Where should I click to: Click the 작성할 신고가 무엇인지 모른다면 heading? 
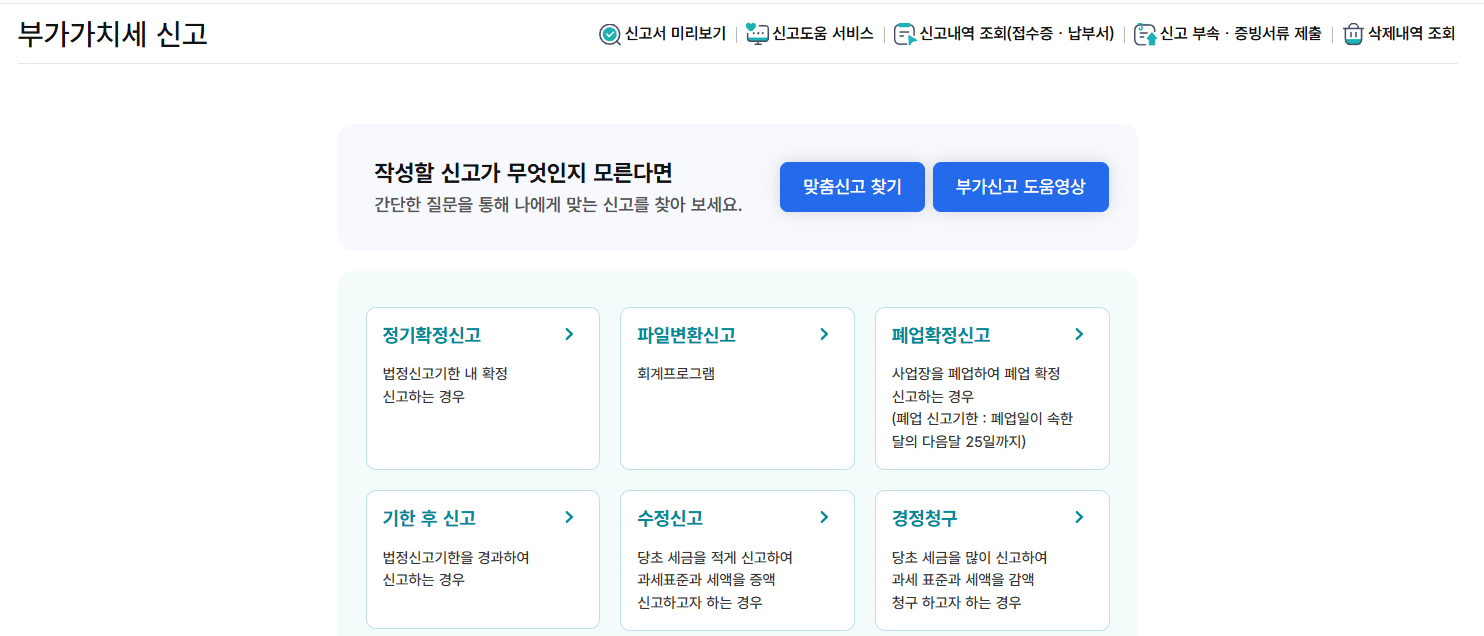523,172
